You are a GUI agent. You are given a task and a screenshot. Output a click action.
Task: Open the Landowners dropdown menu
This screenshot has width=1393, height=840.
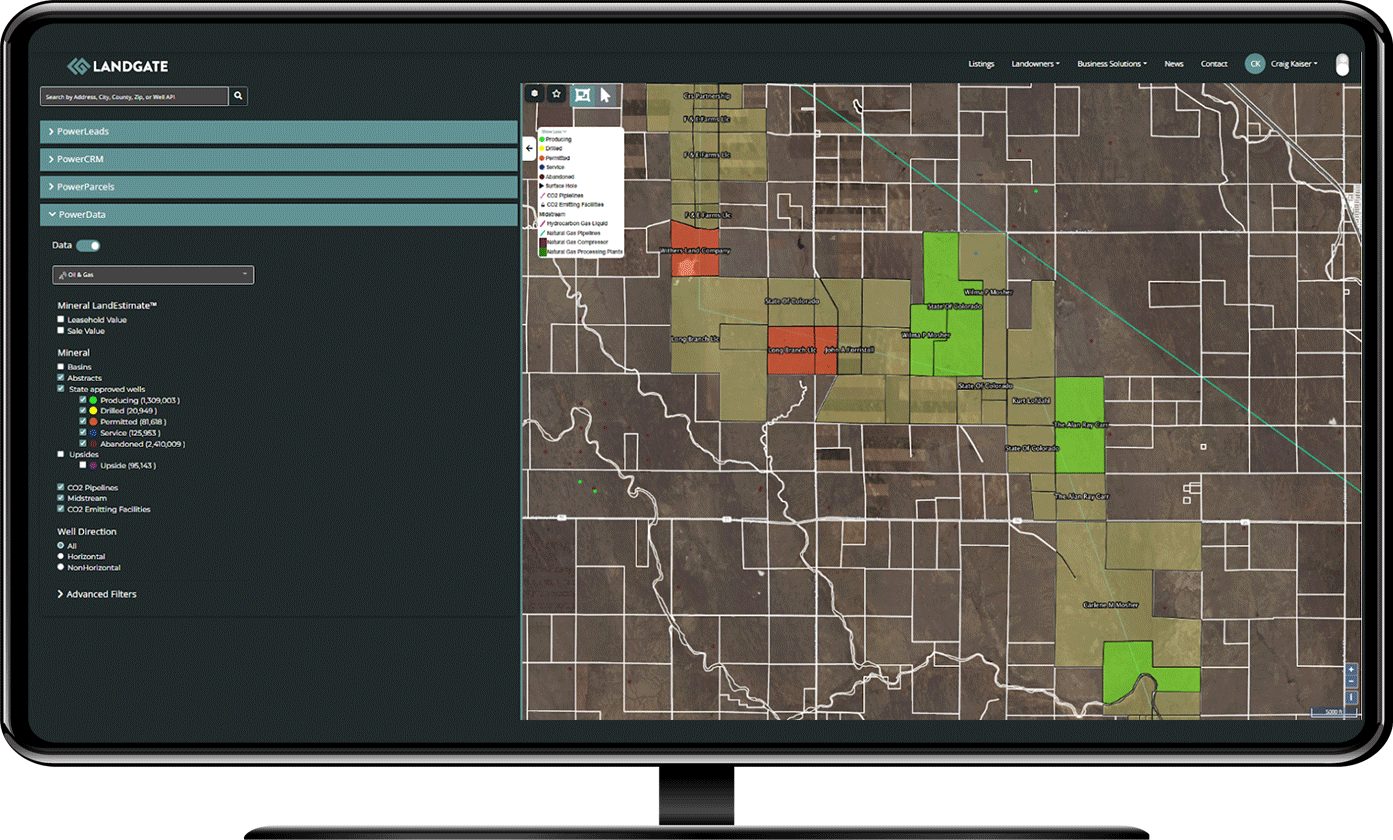pos(1035,64)
